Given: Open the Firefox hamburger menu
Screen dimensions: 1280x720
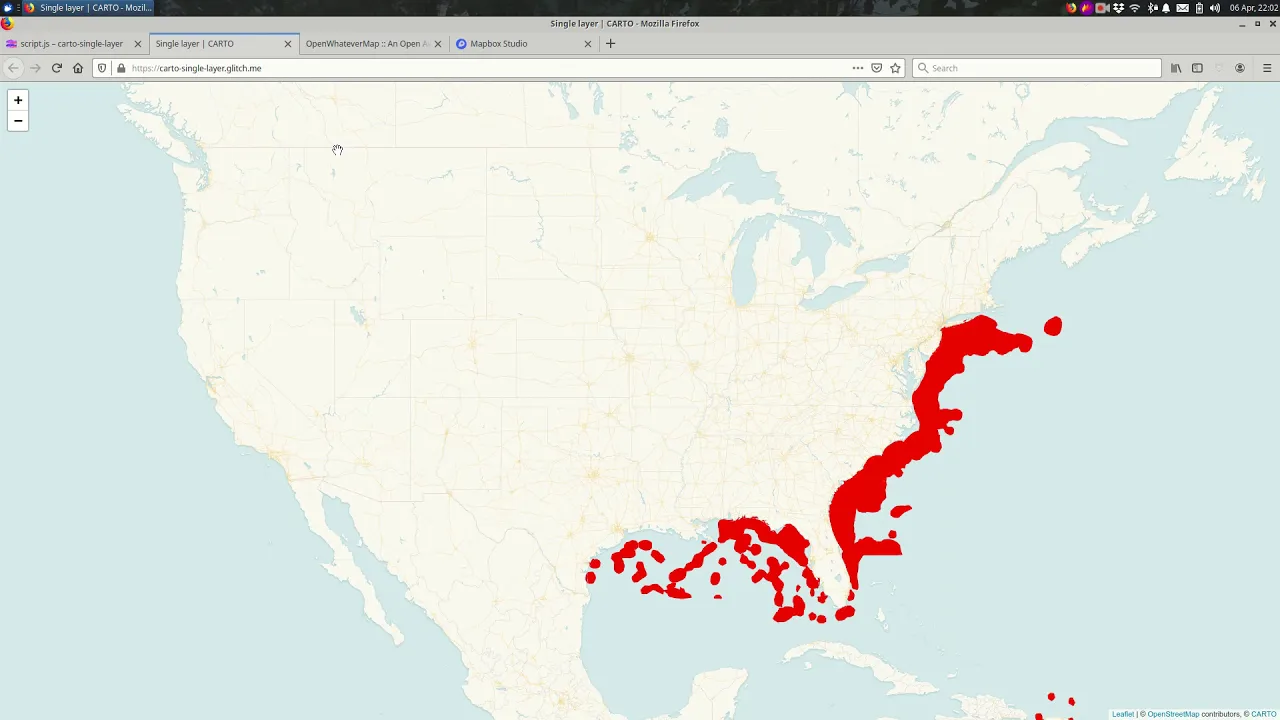Looking at the screenshot, I should pos(1267,68).
